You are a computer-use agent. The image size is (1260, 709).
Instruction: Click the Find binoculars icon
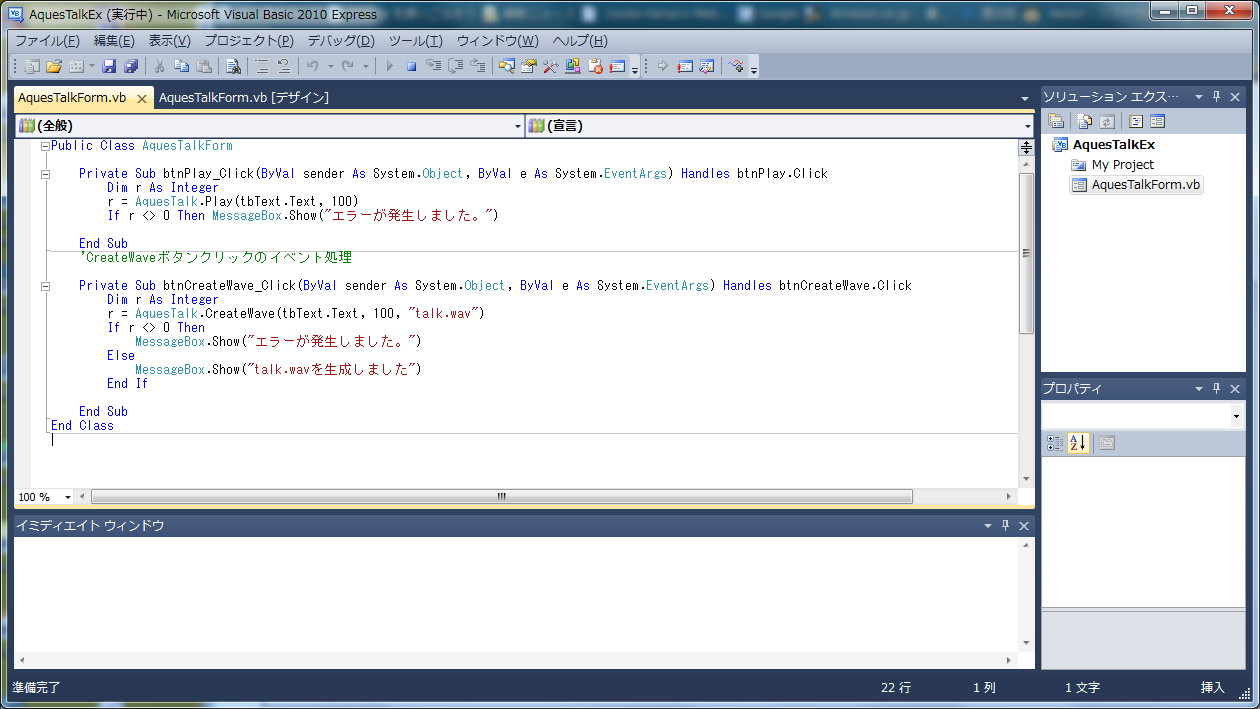point(233,66)
